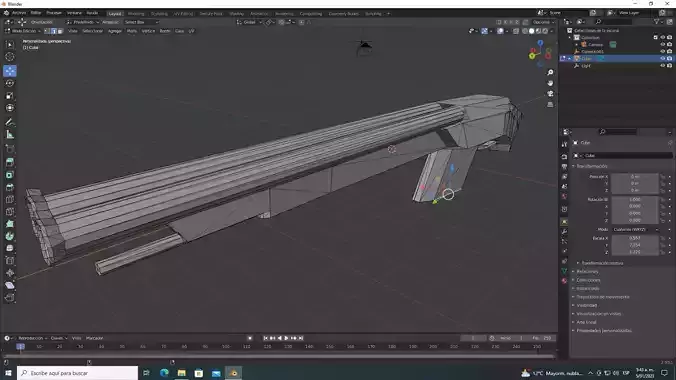Select the Loop Cut tool
The width and height of the screenshot is (676, 380).
(x=10, y=200)
